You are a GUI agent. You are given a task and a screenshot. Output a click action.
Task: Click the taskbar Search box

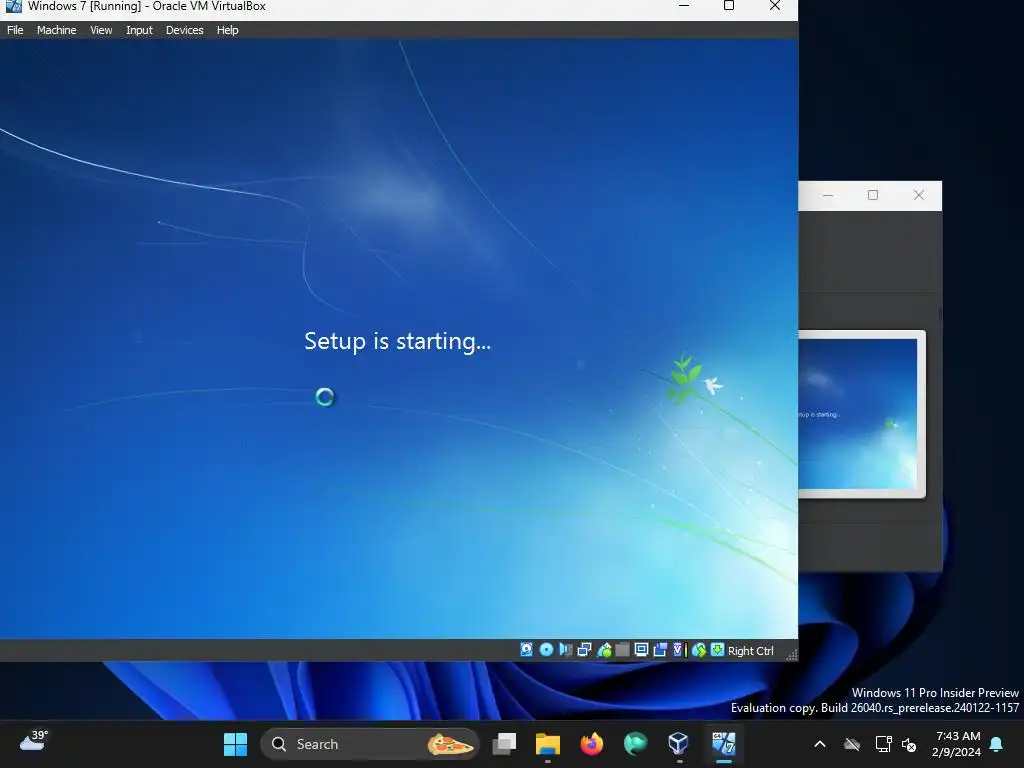(x=370, y=744)
